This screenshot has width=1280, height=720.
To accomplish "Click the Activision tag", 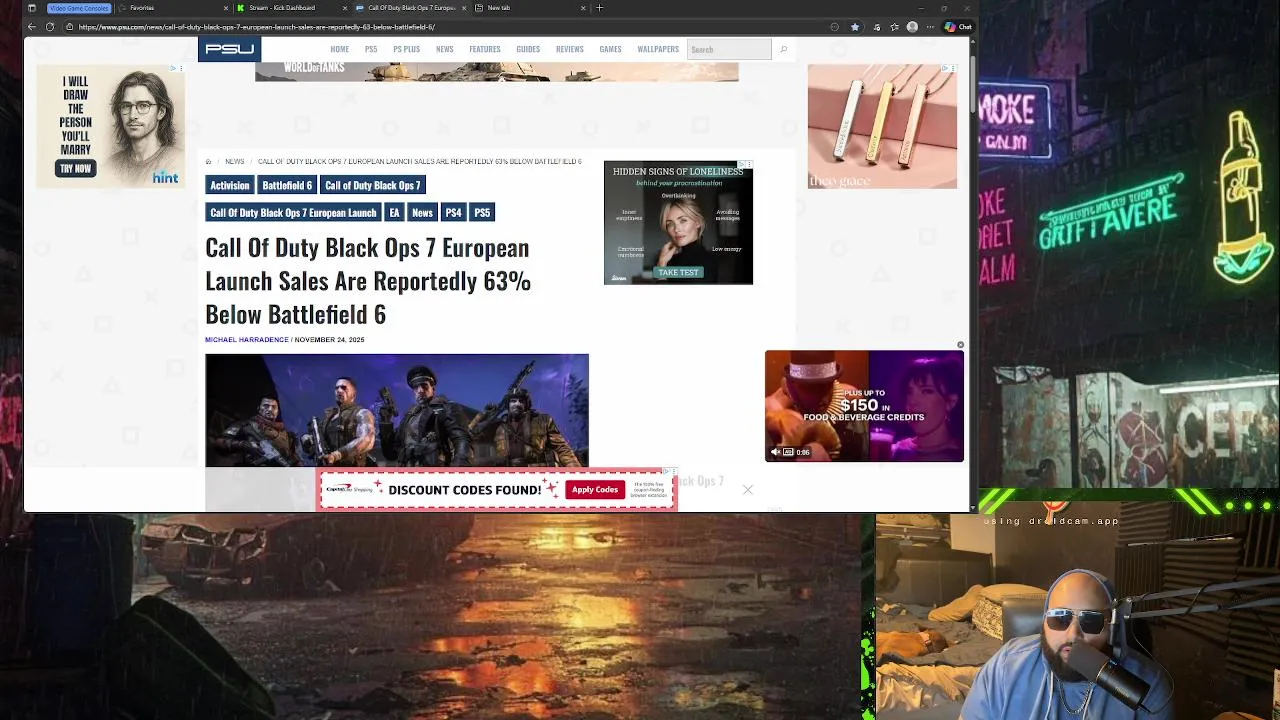I will click(229, 185).
